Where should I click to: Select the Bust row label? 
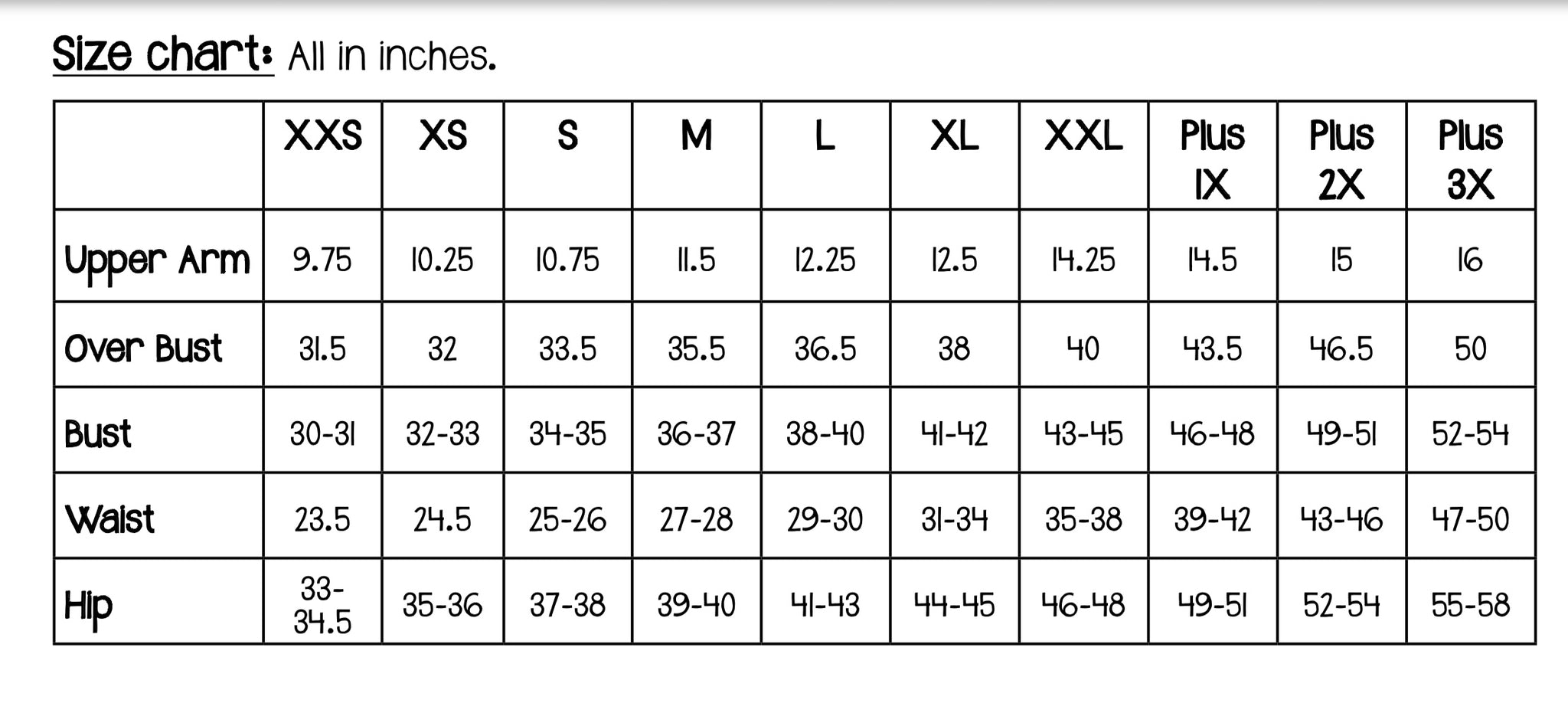[x=98, y=434]
